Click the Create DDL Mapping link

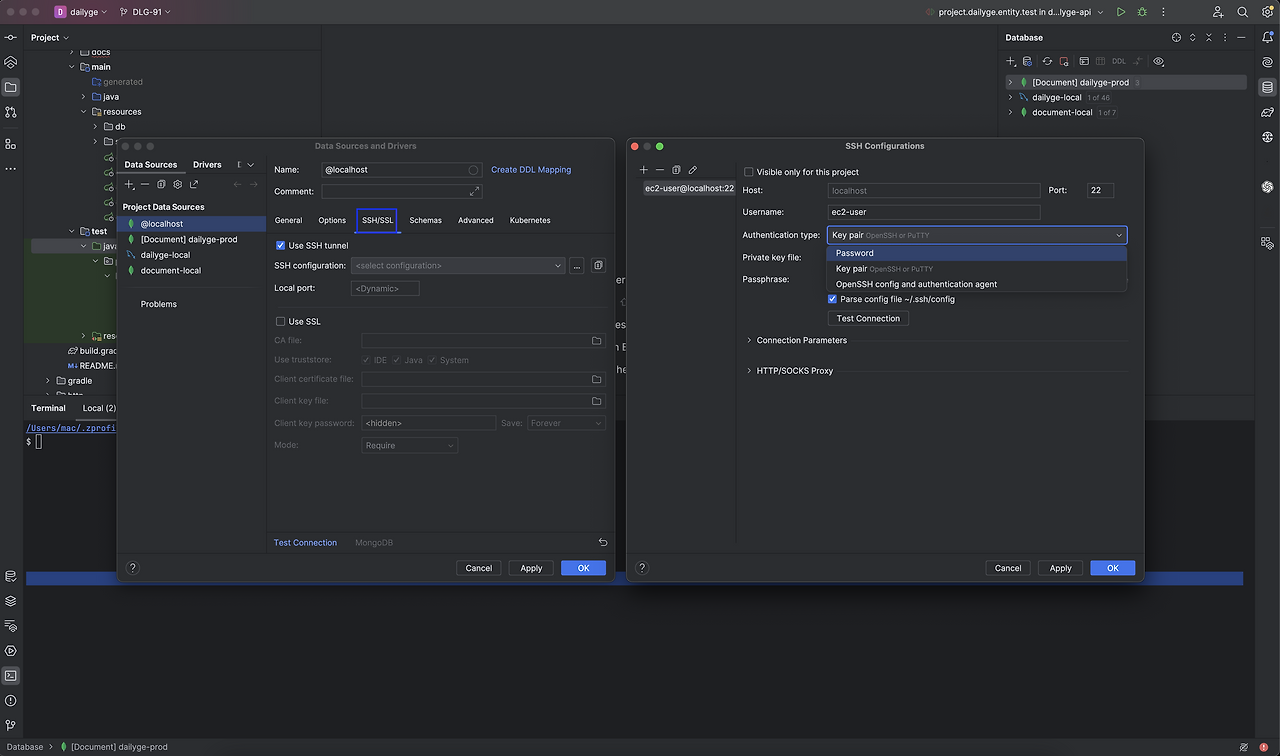pos(531,170)
